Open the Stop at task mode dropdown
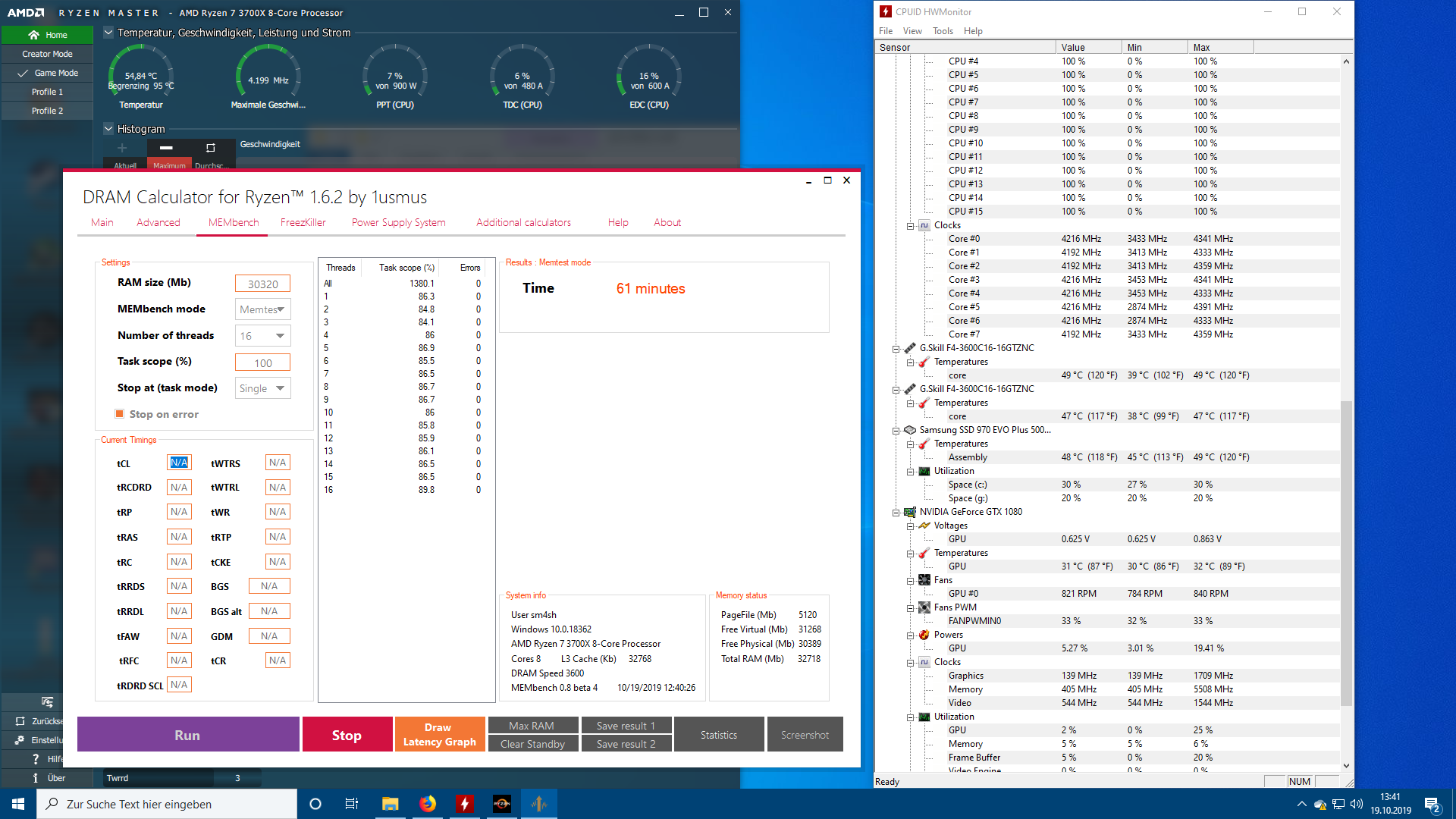The height and width of the screenshot is (819, 1456). tap(263, 388)
